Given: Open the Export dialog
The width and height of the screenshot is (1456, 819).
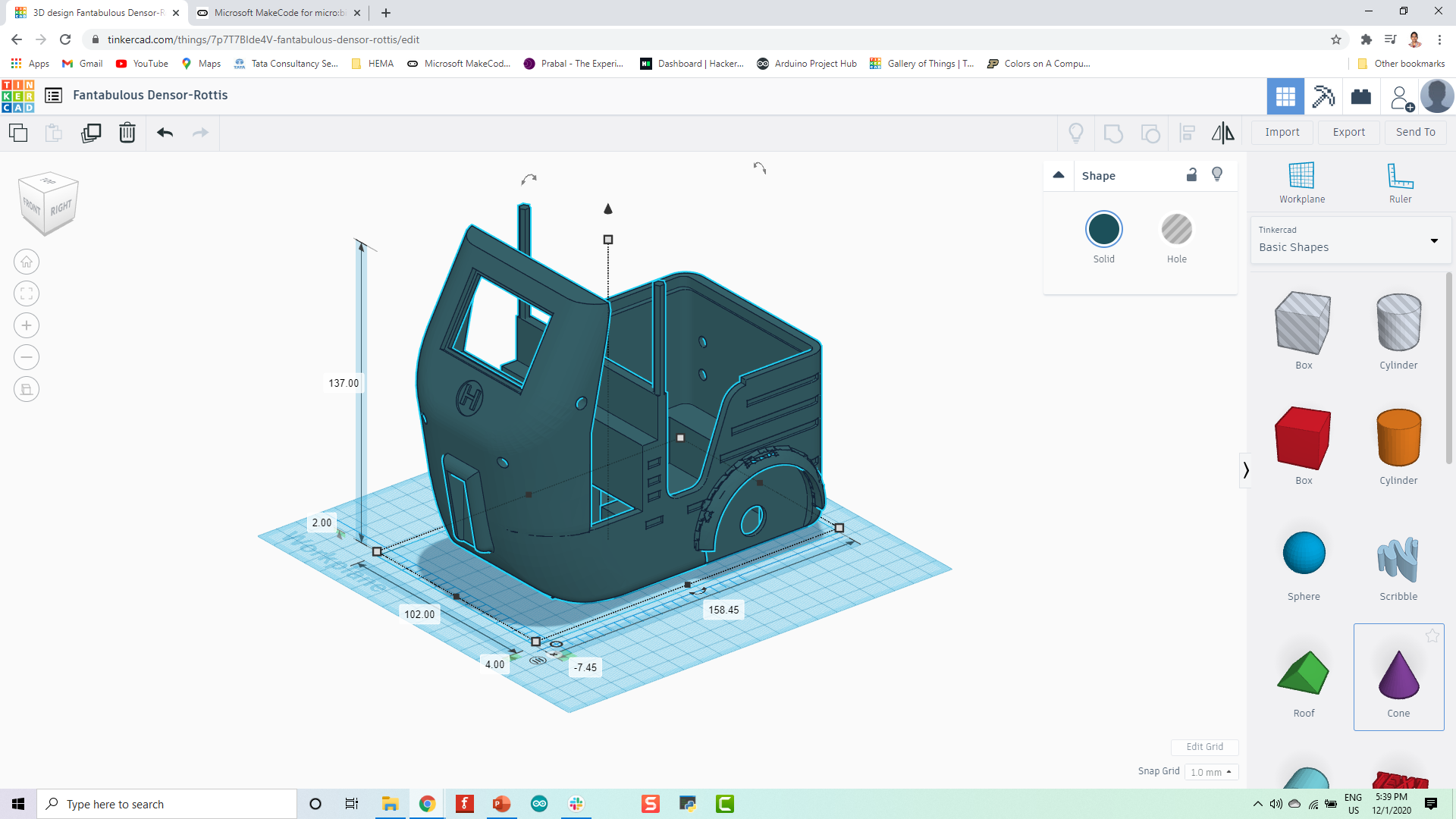Looking at the screenshot, I should point(1348,132).
